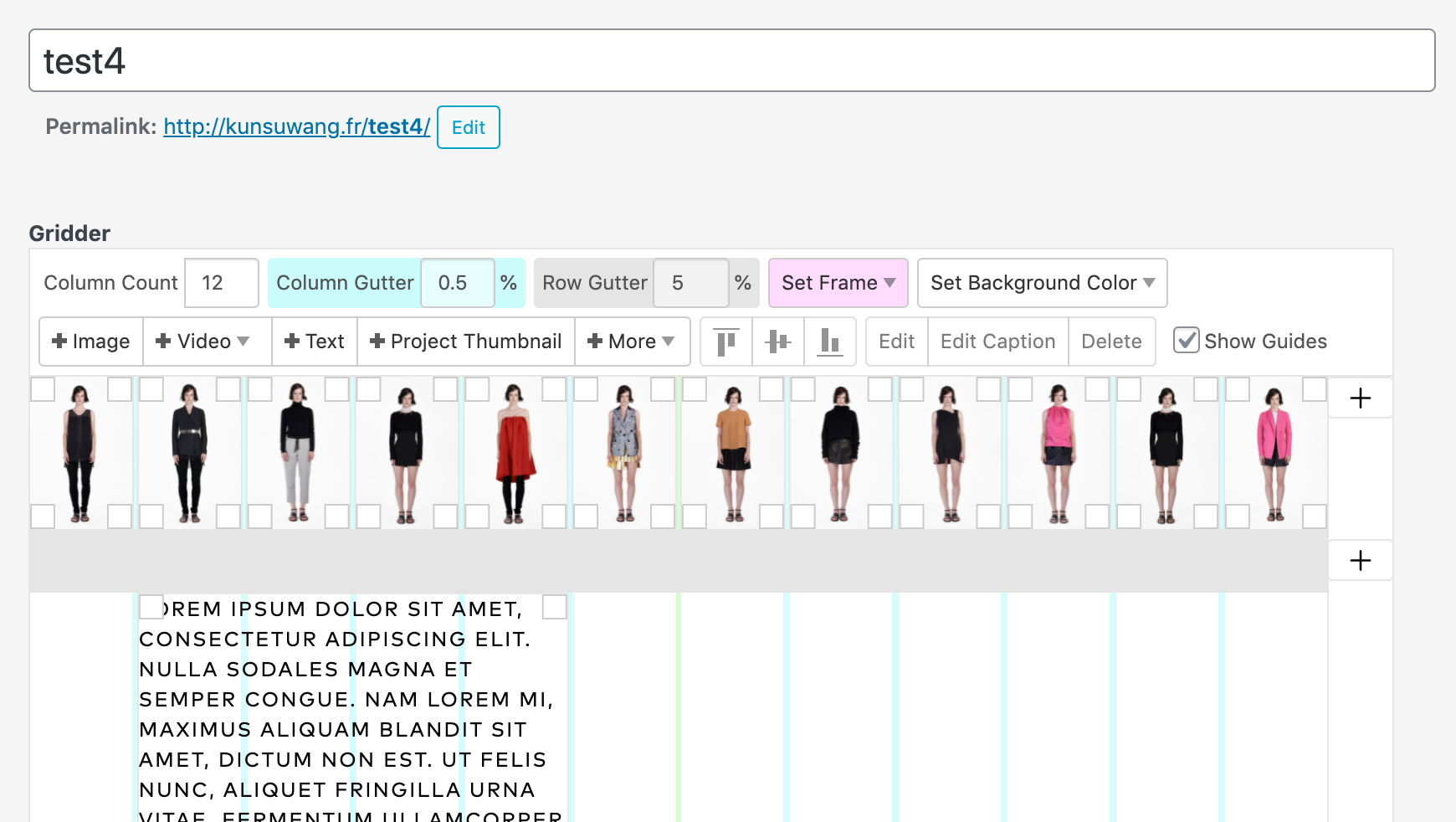Add an Image to the grid

coord(91,342)
